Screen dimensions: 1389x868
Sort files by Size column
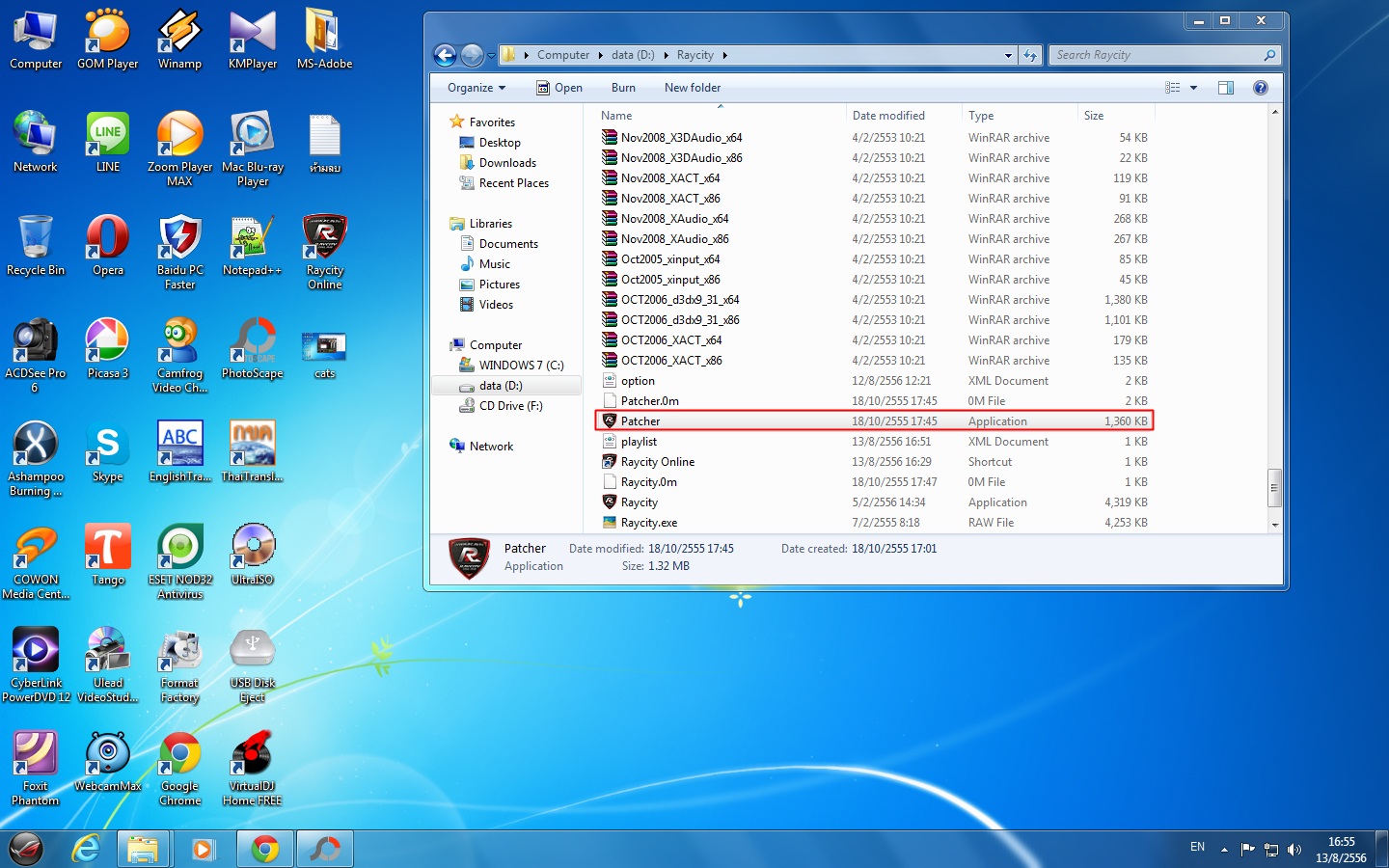point(1115,116)
